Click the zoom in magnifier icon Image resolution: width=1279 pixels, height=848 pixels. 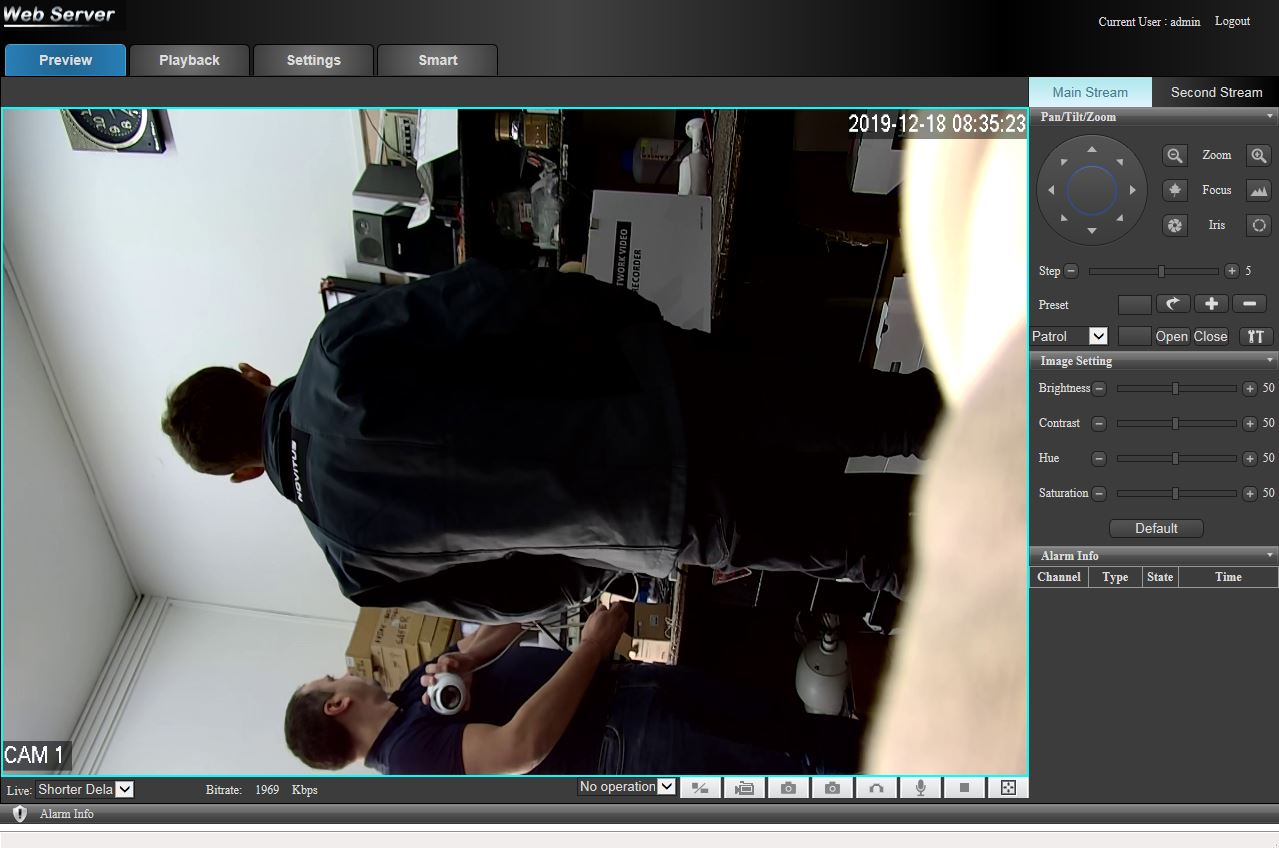(1258, 155)
